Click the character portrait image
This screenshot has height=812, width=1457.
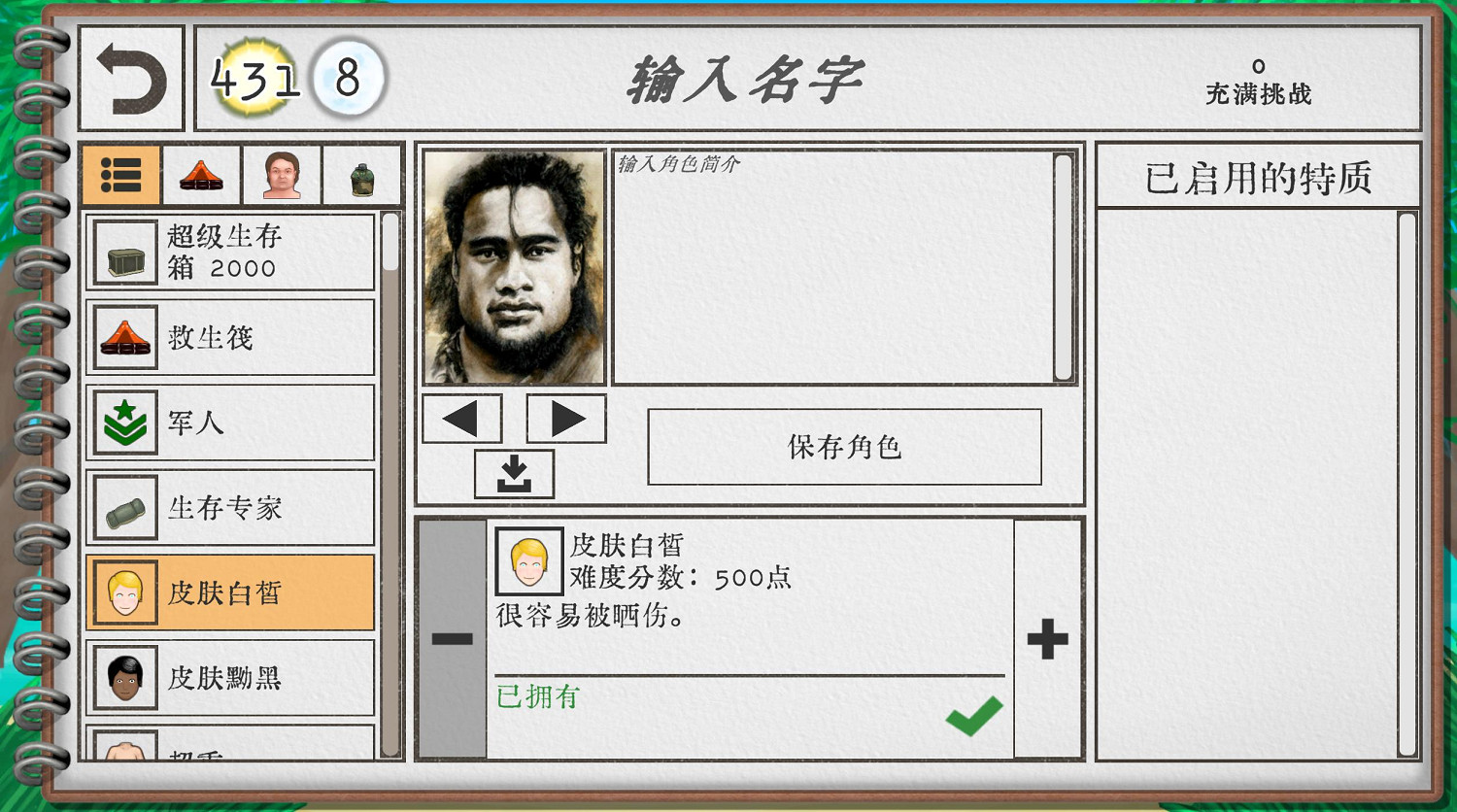pyautogui.click(x=514, y=267)
